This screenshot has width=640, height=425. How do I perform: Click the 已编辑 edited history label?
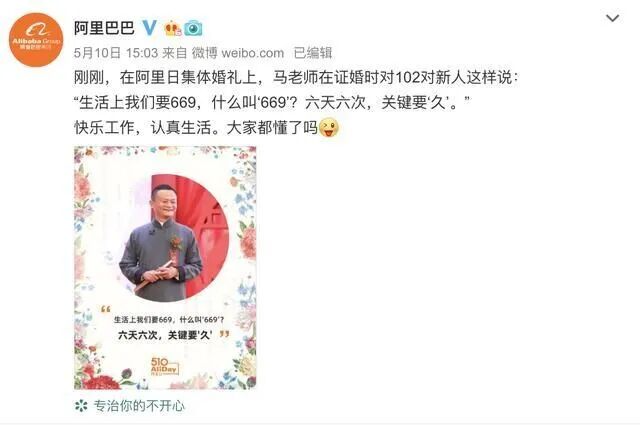point(313,53)
